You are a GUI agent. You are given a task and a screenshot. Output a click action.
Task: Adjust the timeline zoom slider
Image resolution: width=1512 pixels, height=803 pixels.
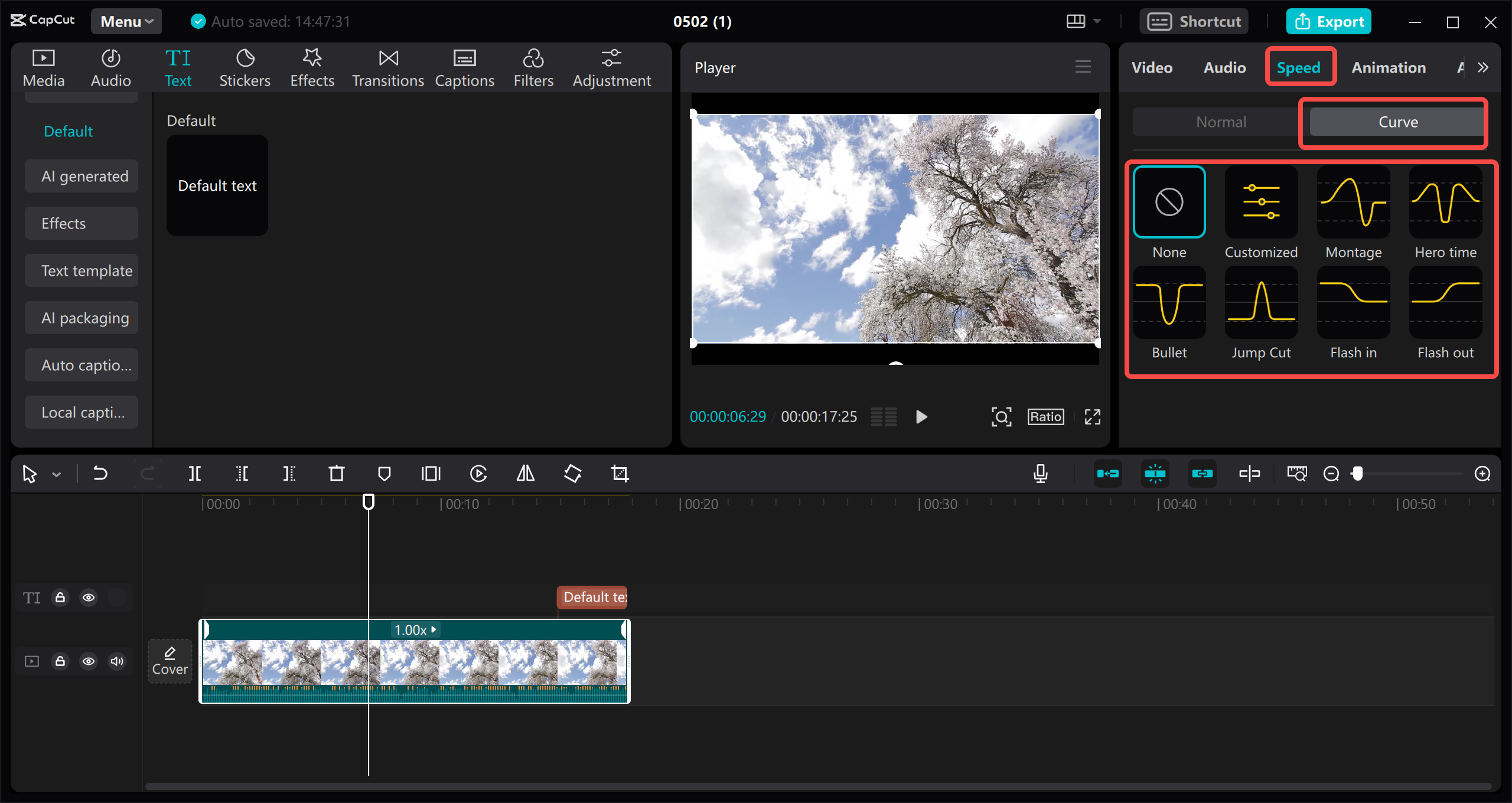[x=1358, y=474]
